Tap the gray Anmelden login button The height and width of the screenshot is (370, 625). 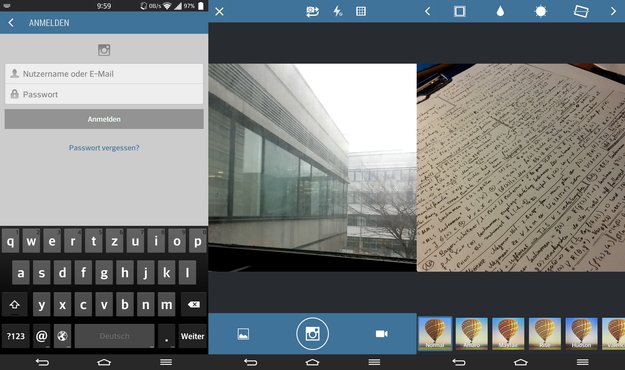[x=104, y=119]
